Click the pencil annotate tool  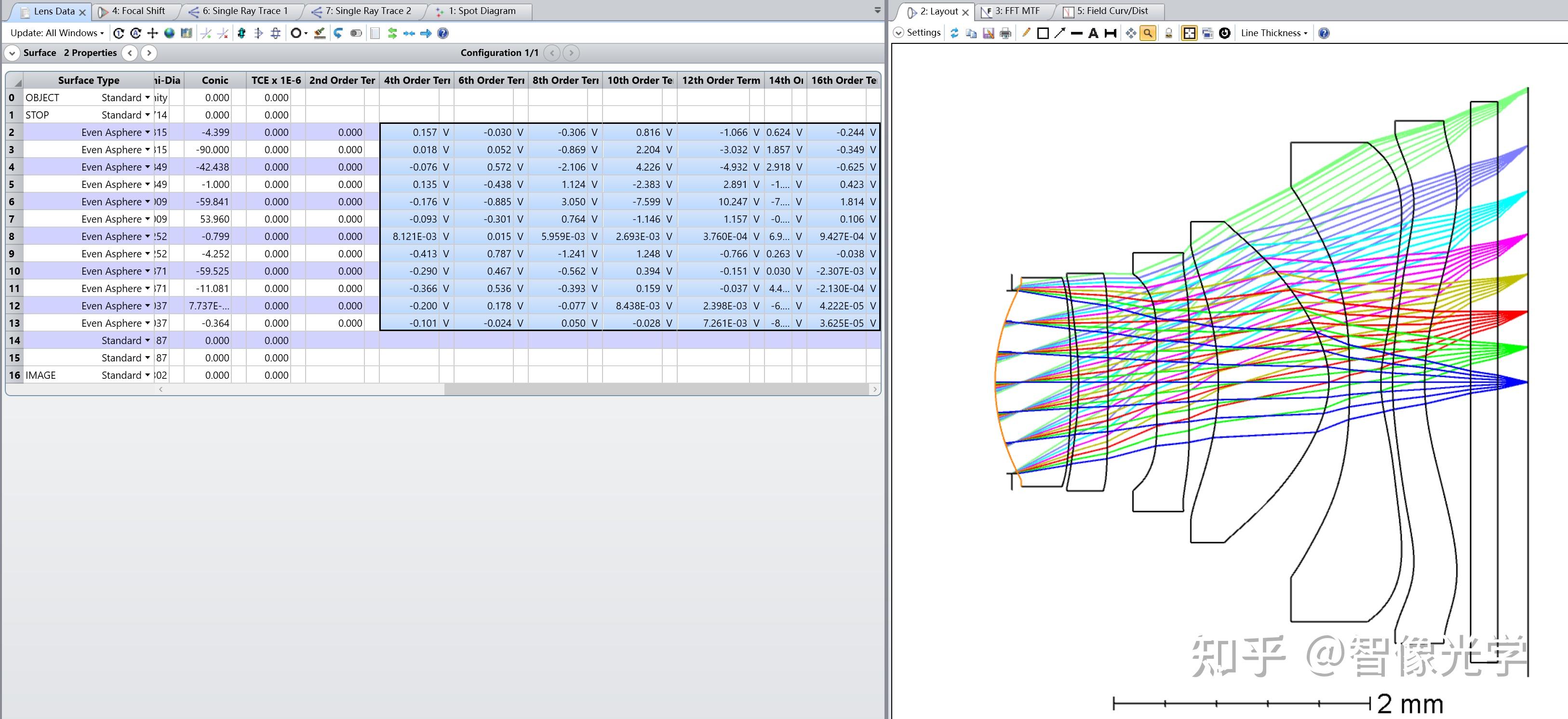pyautogui.click(x=1026, y=33)
